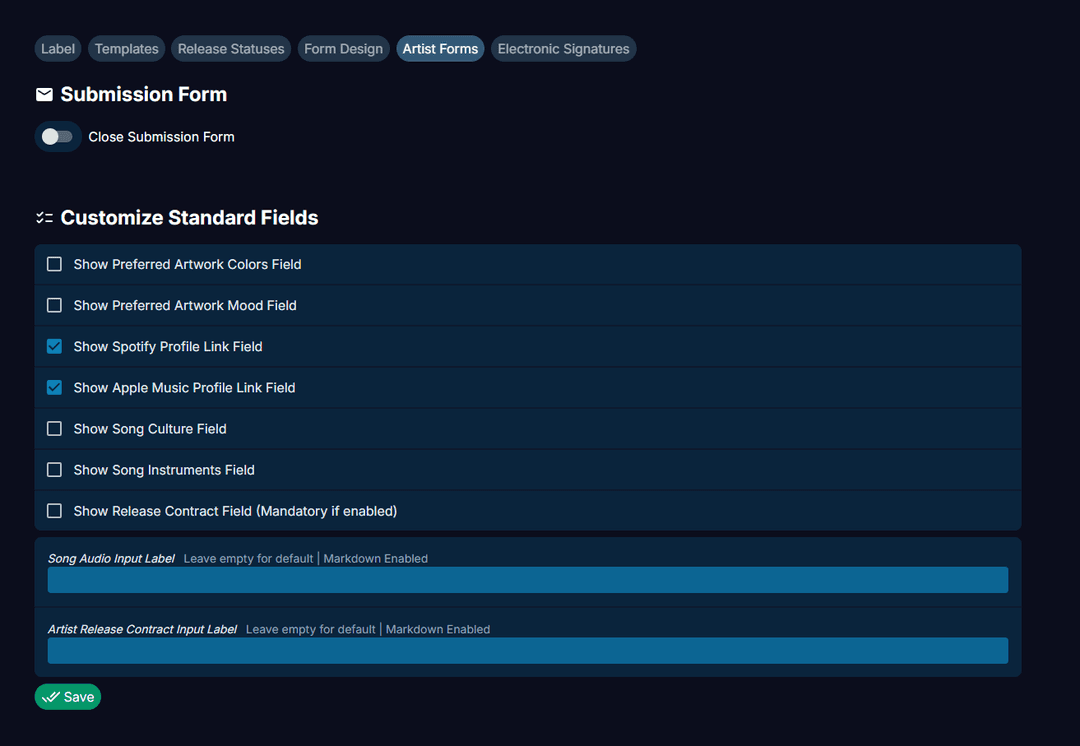The image size is (1080, 746).
Task: Switch to the Label tab
Action: 57,48
